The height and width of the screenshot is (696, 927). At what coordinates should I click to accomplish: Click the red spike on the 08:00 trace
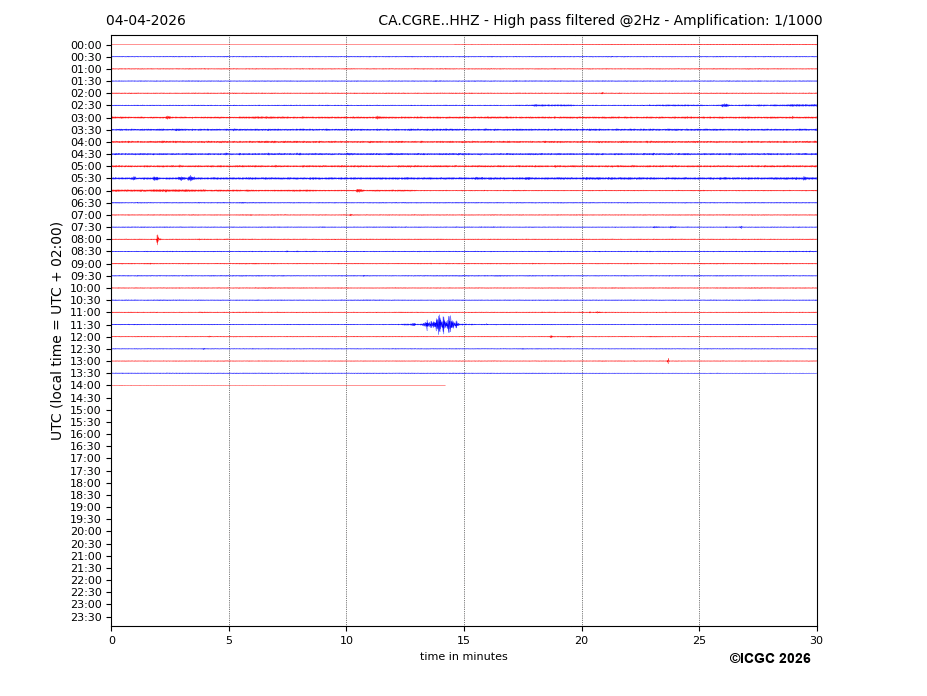[x=157, y=239]
